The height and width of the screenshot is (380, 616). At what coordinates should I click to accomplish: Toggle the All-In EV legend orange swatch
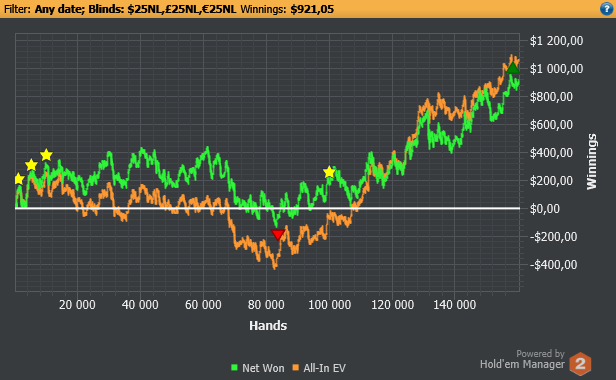295,368
